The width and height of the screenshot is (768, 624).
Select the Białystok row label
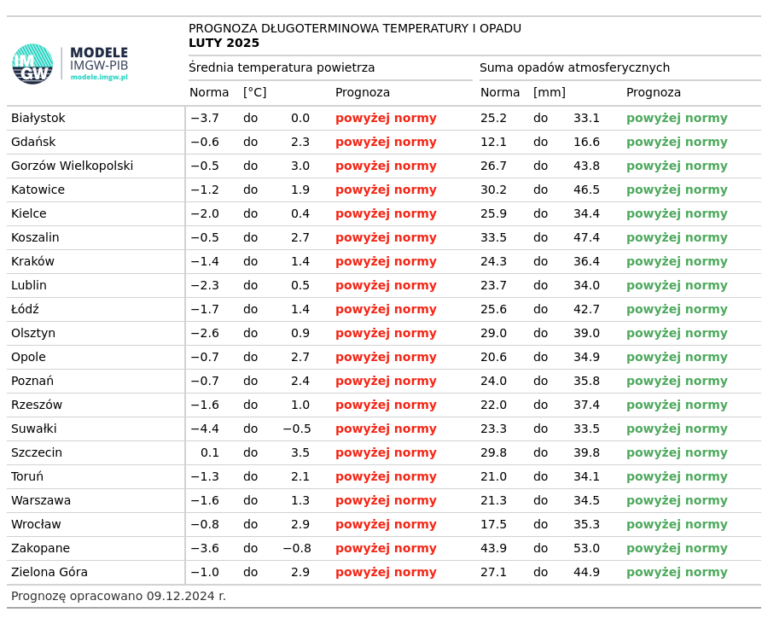(38, 118)
